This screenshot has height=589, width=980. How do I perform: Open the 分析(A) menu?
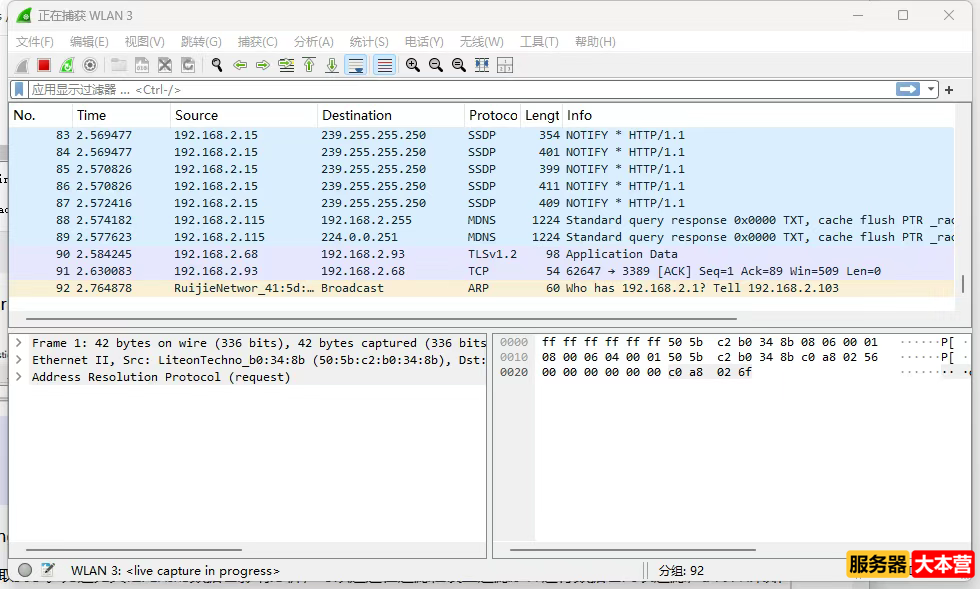(x=313, y=42)
